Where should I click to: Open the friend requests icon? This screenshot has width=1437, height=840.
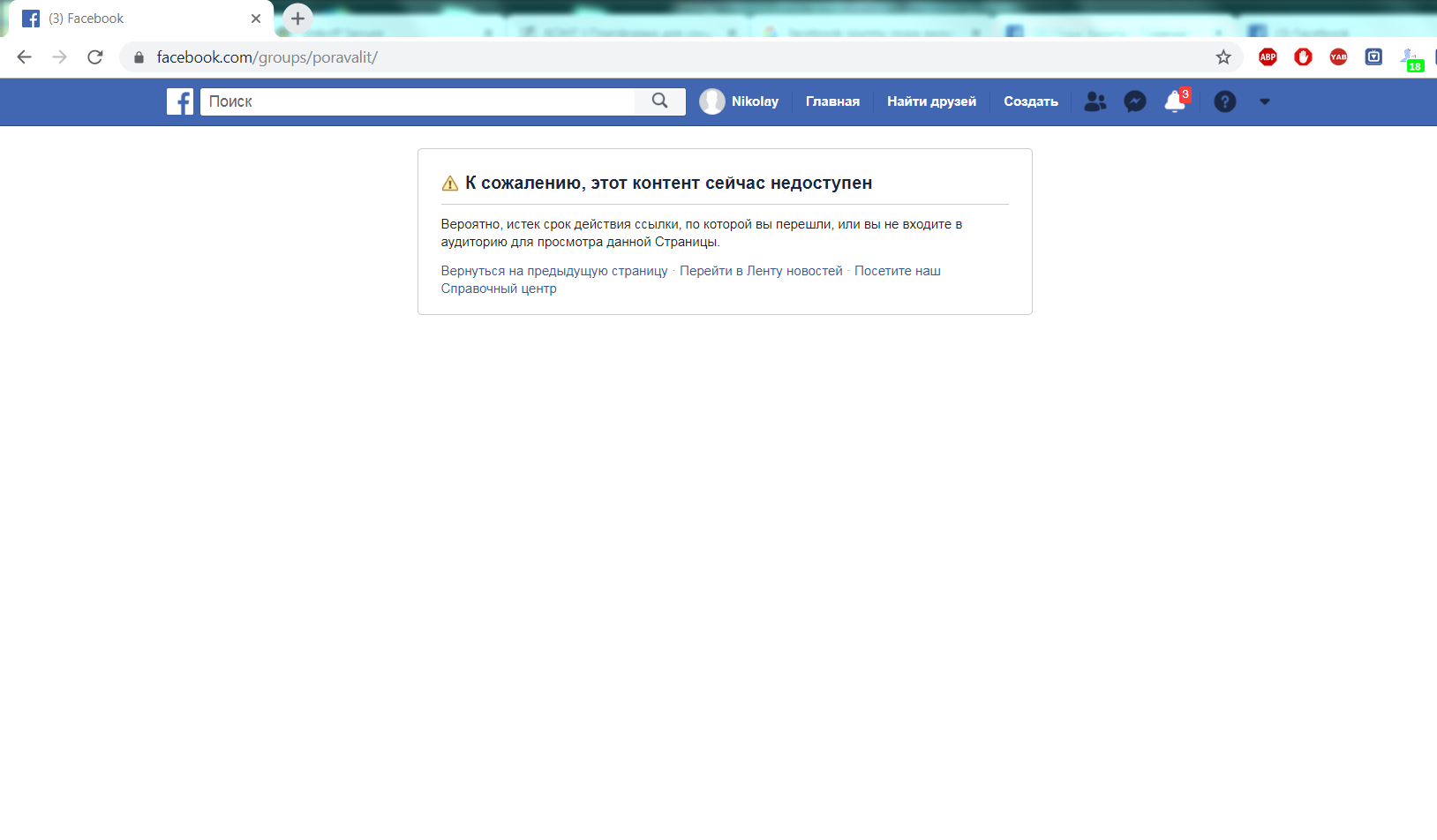click(1095, 101)
